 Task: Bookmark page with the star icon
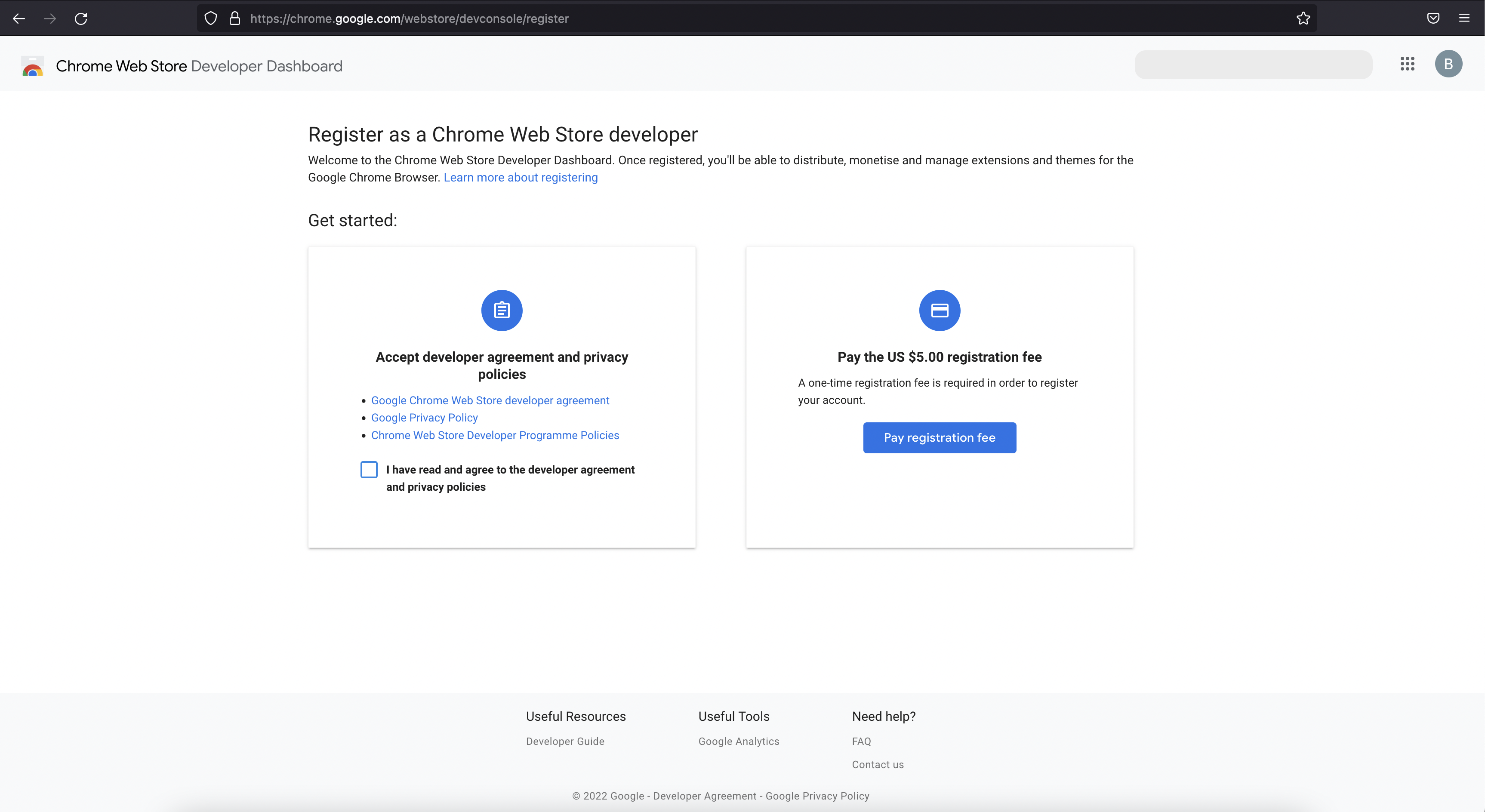1303,18
